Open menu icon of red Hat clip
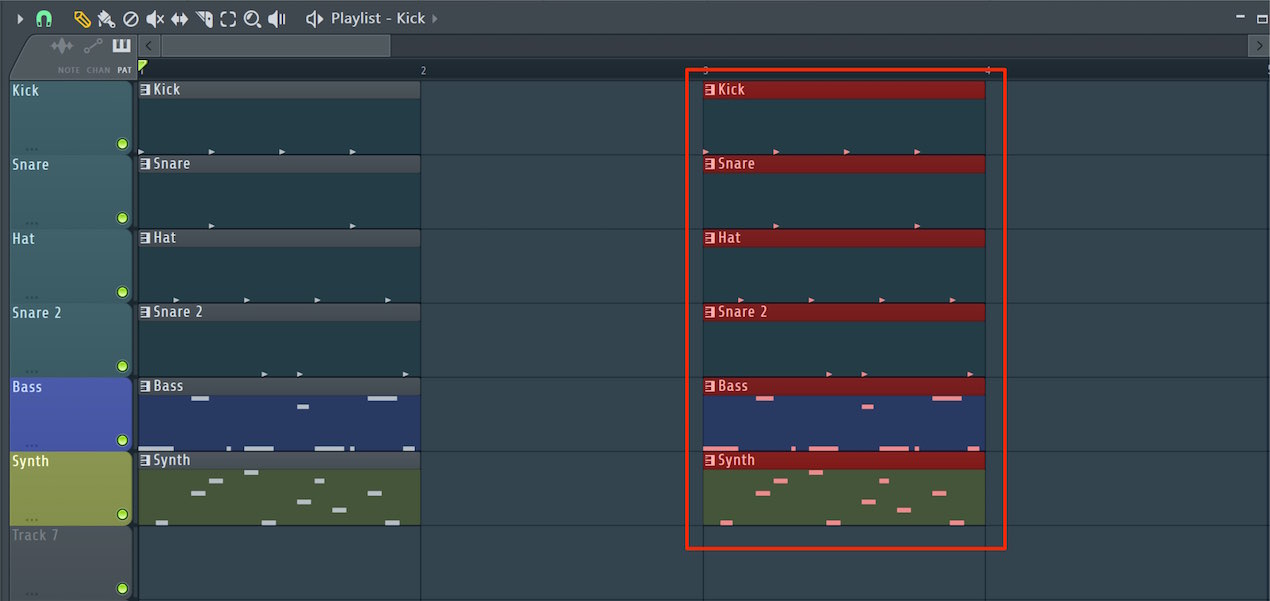Screen dimensions: 1270x601 710,237
